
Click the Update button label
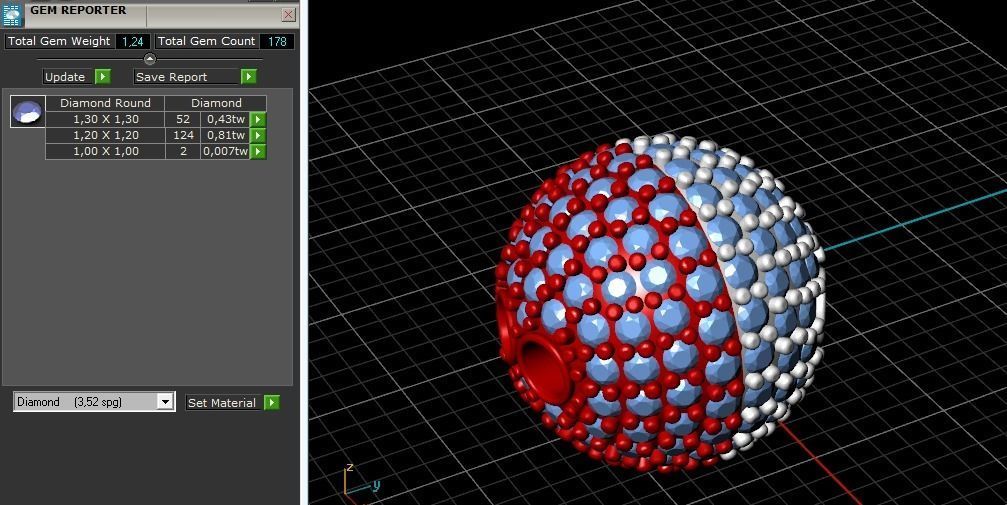(65, 76)
